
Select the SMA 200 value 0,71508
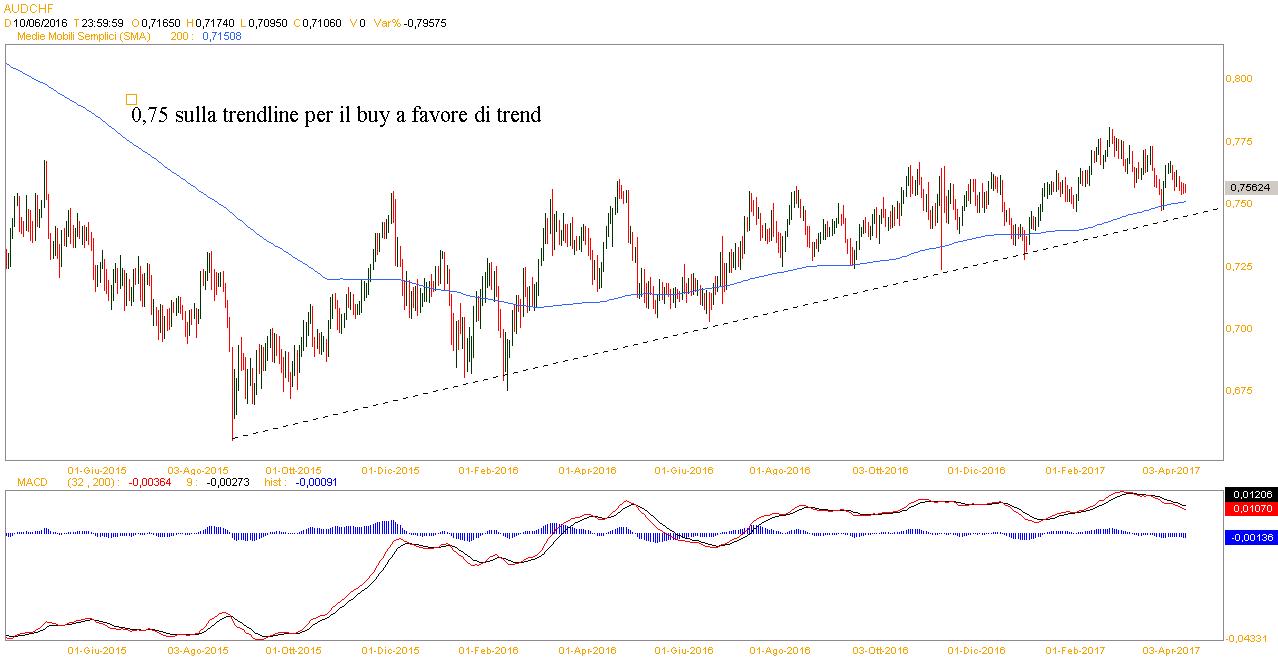coord(222,36)
